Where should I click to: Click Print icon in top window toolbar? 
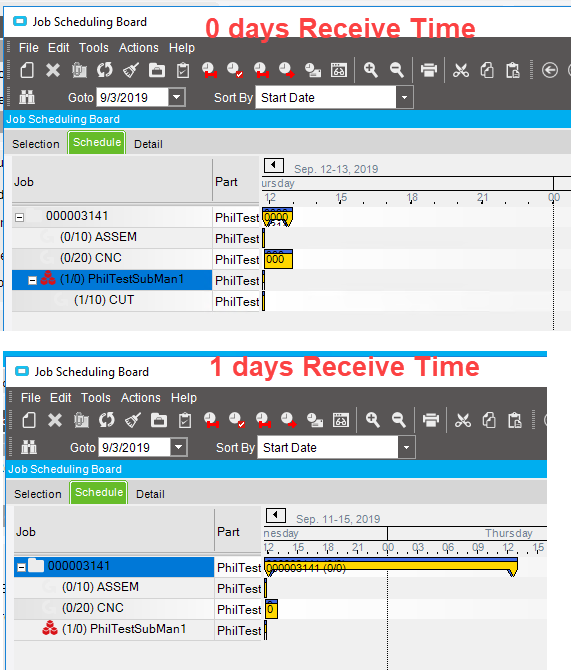click(x=429, y=70)
